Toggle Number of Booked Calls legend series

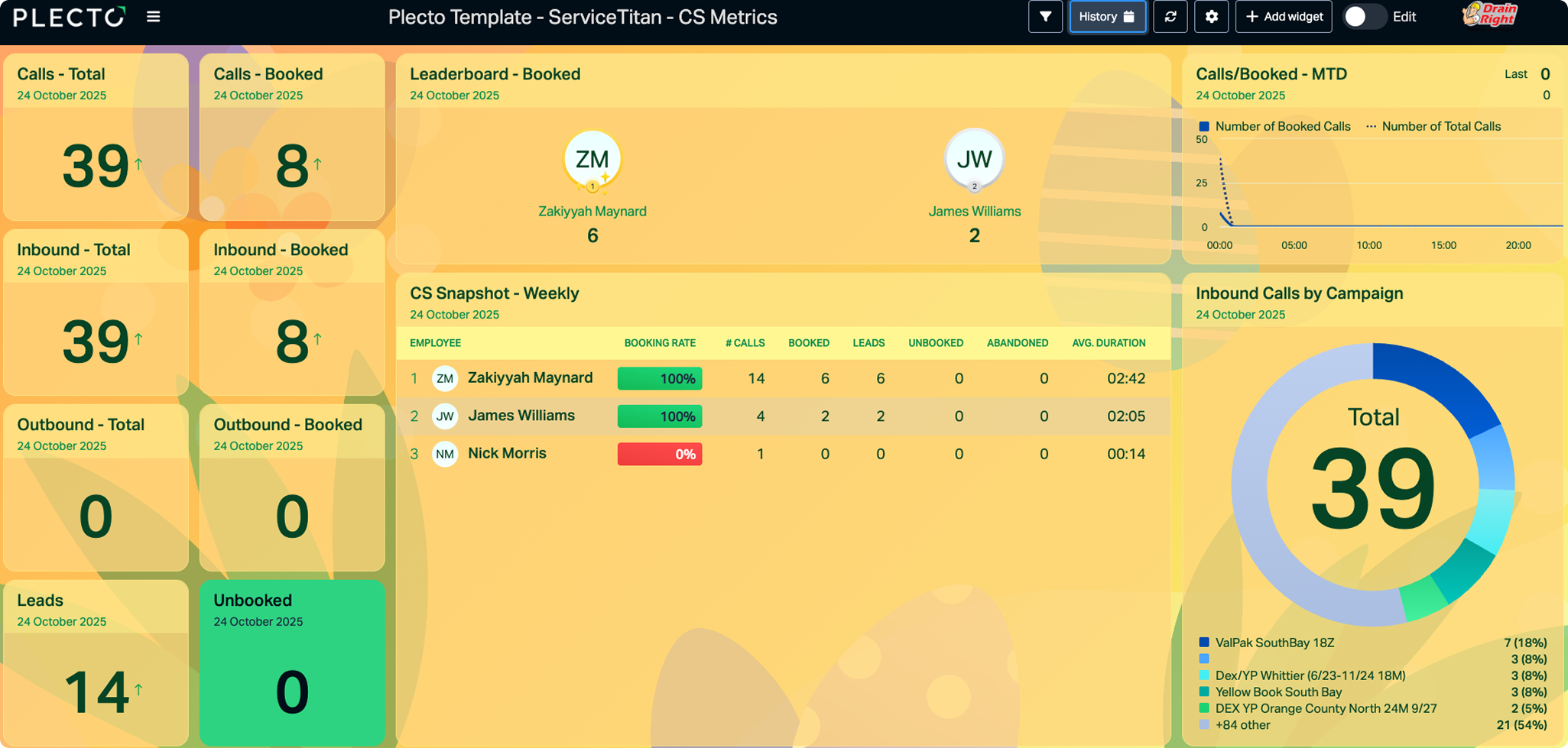tap(1274, 127)
